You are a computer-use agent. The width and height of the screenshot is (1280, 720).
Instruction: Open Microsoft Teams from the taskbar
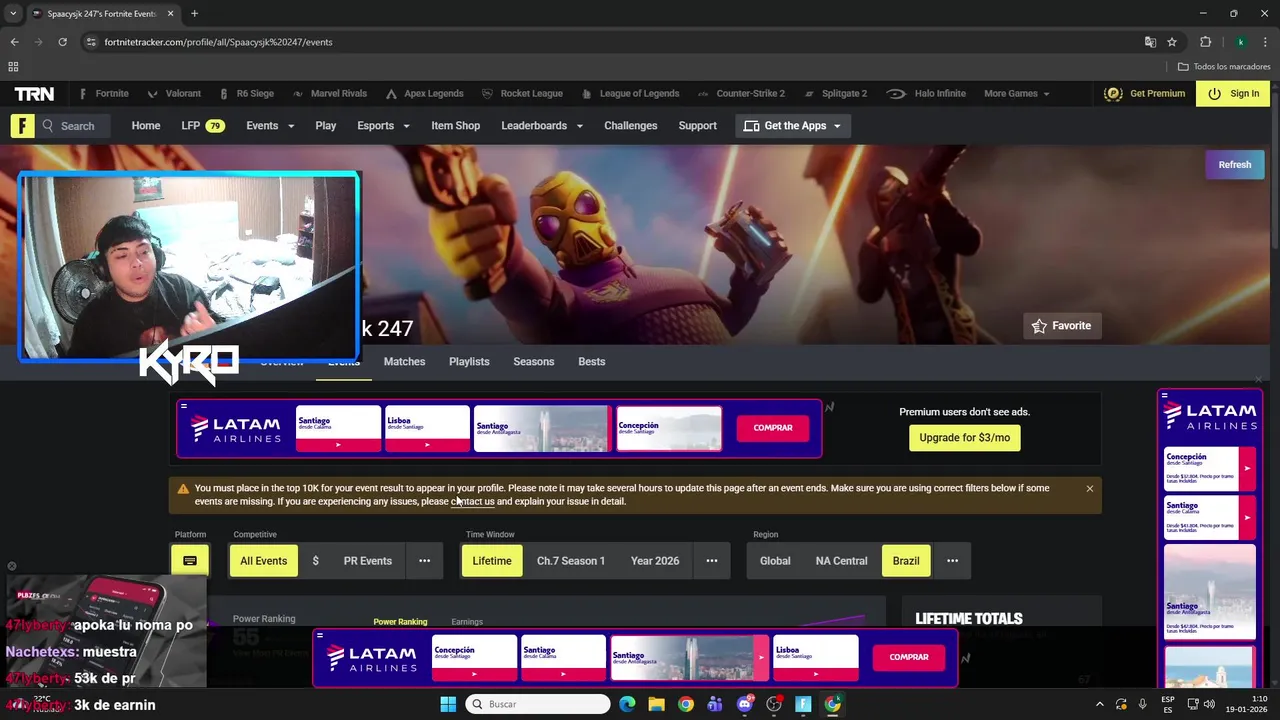715,704
